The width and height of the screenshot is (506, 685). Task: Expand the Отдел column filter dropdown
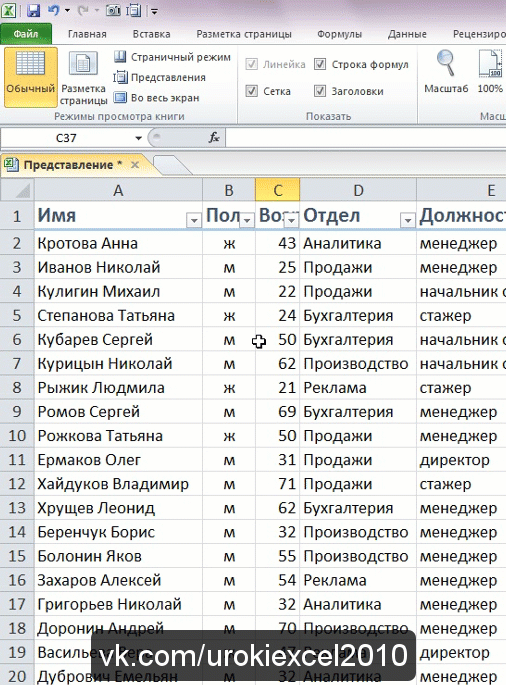coord(407,220)
